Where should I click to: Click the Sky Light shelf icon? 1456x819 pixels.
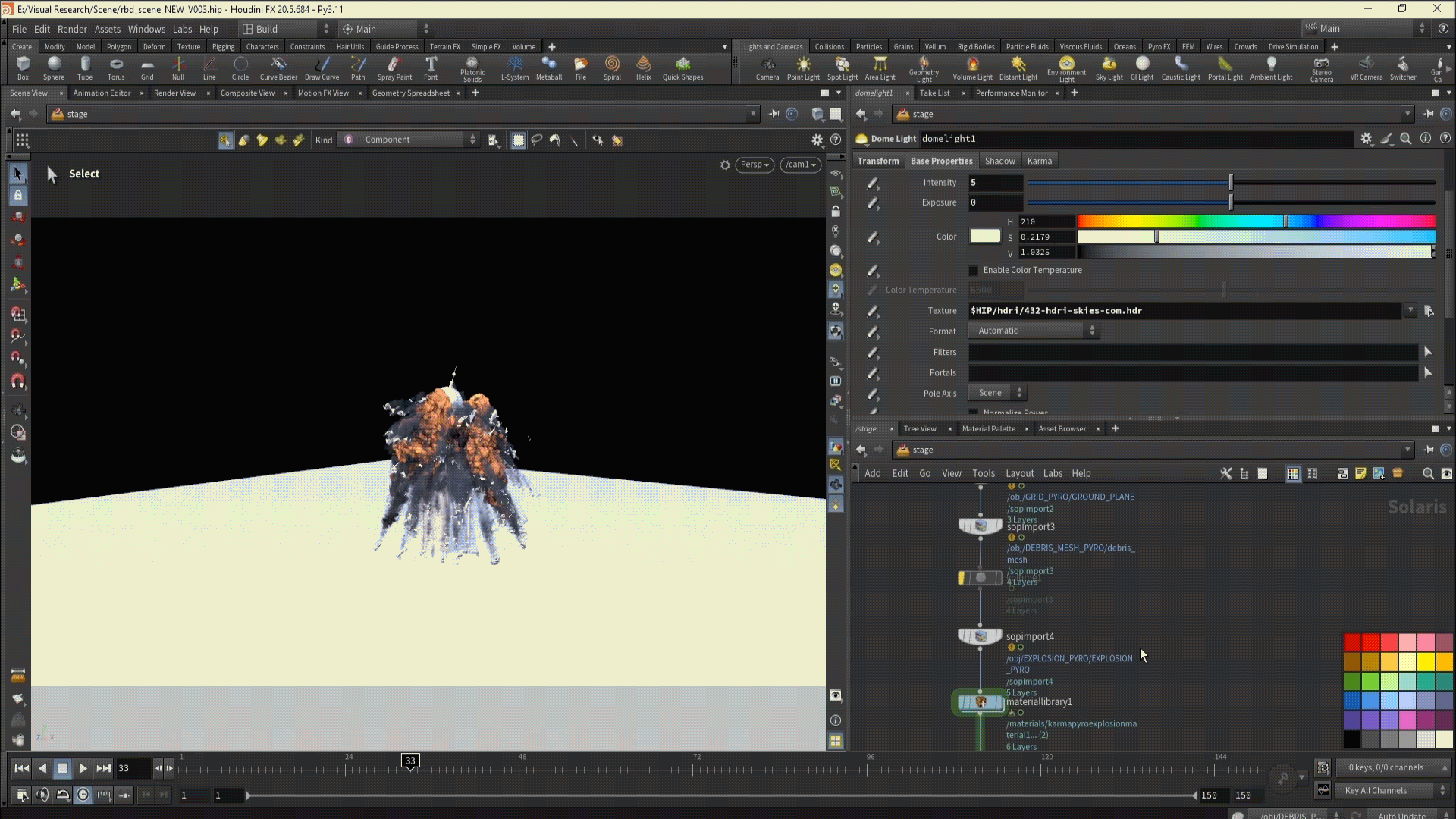click(x=1109, y=67)
